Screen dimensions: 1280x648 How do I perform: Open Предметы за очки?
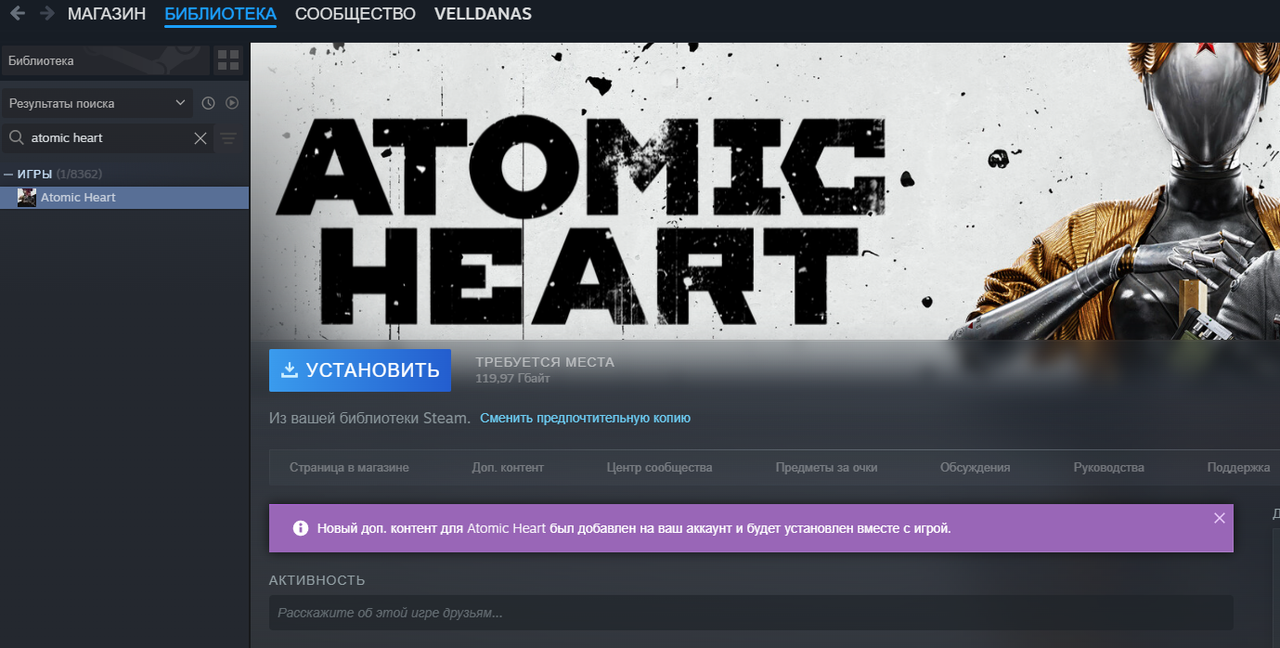(x=826, y=467)
